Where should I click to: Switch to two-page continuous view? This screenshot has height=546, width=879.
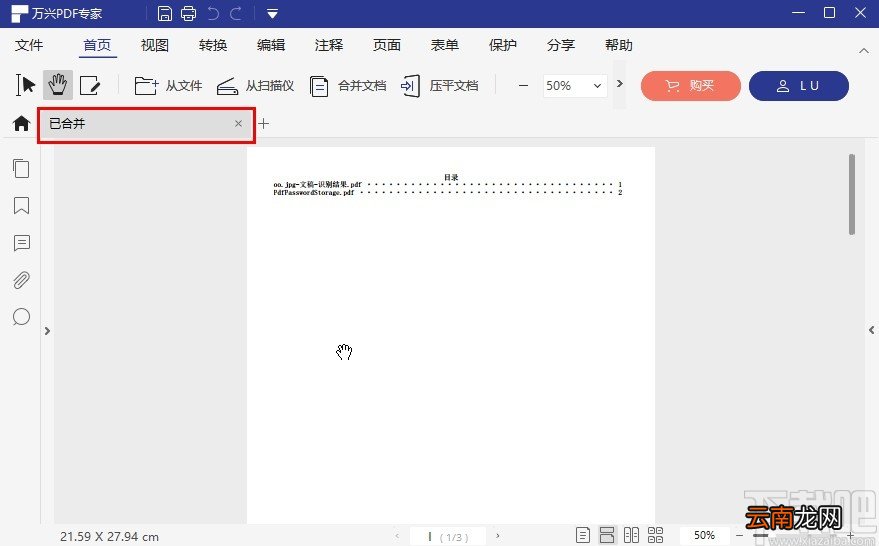(x=655, y=536)
